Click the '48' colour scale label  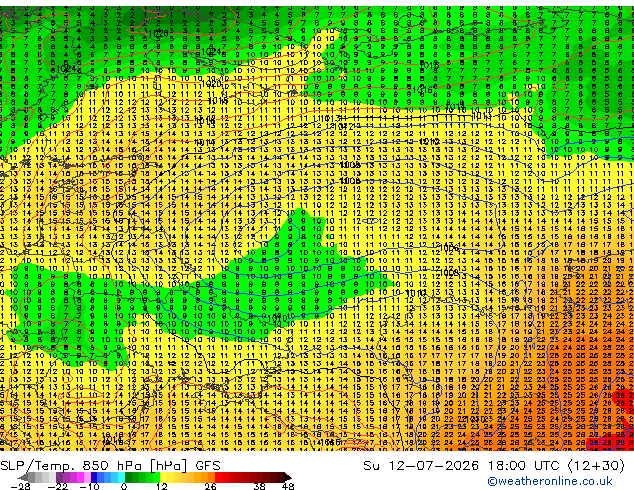288,486
